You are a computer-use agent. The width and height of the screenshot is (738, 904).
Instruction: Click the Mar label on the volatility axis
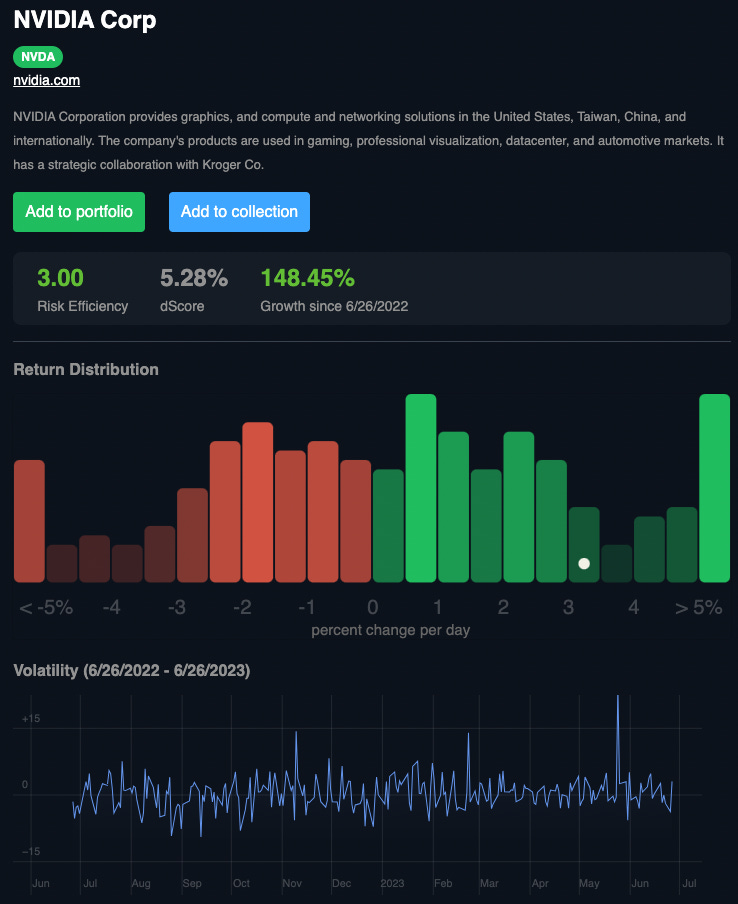click(489, 883)
